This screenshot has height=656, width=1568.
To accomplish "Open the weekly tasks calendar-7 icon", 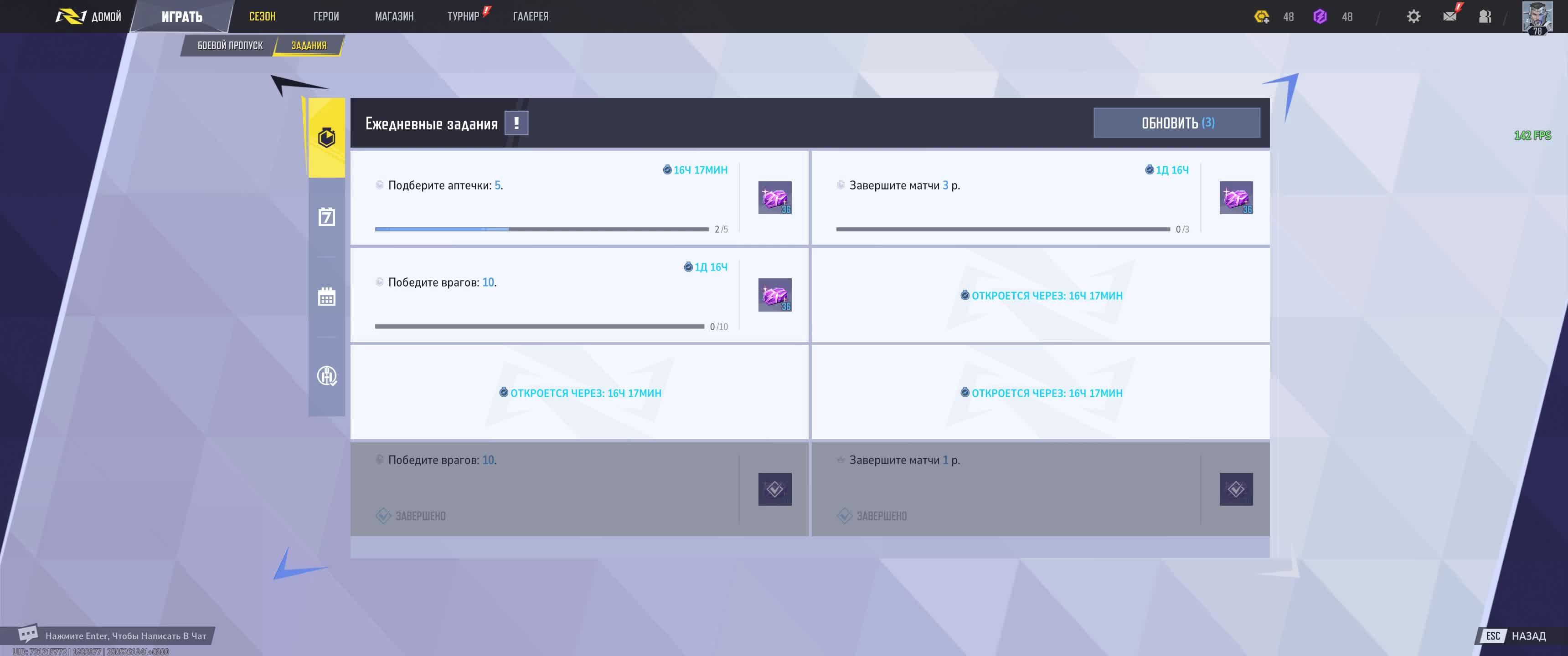I will coord(326,217).
